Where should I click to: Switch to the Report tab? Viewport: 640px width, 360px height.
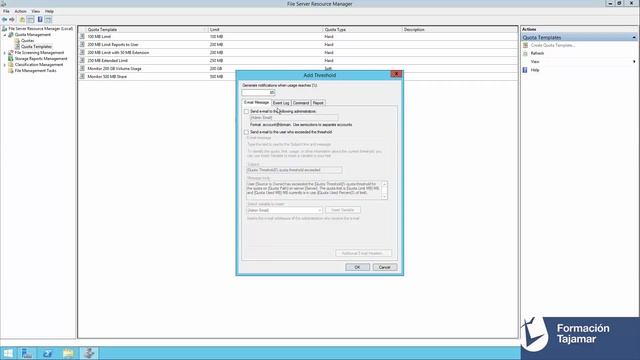(x=318, y=103)
